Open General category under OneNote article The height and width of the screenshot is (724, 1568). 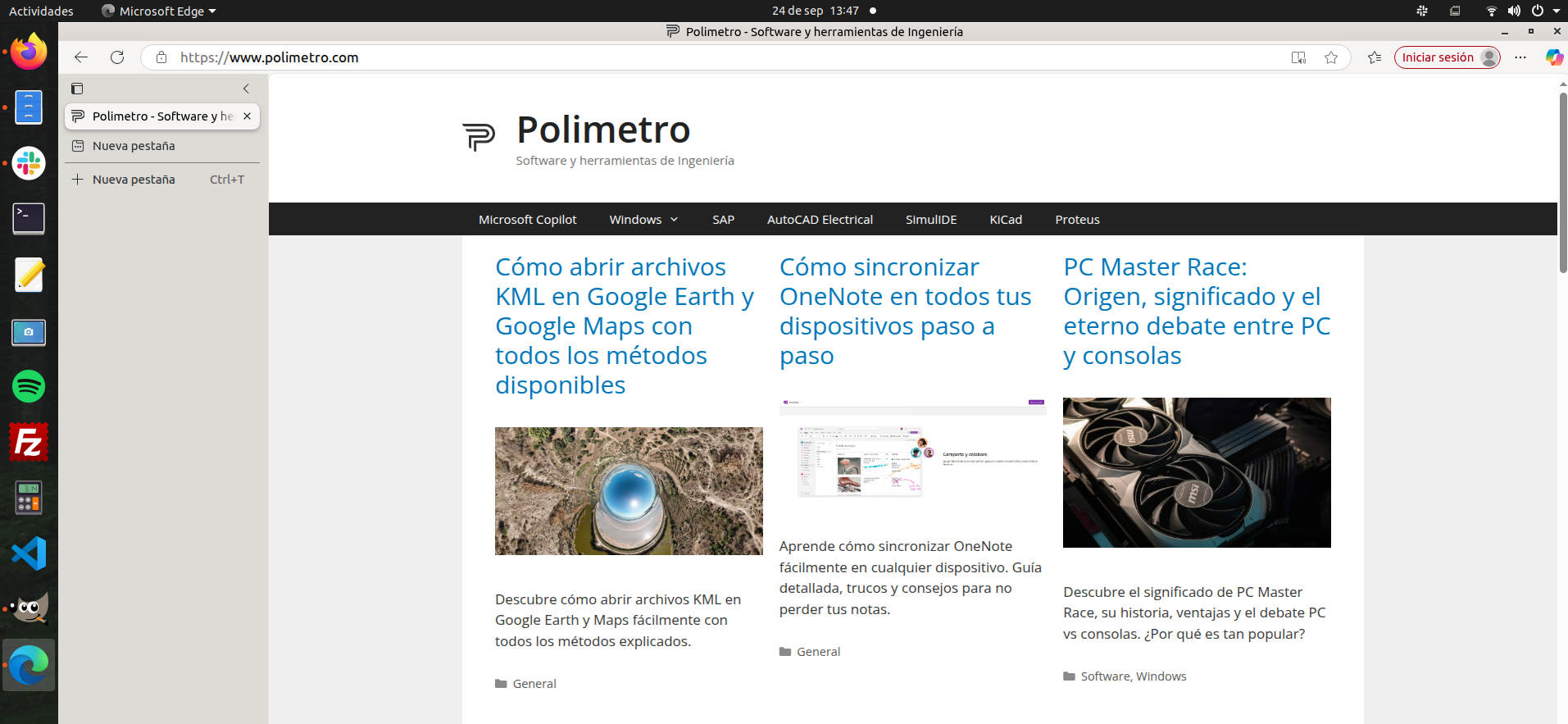click(x=818, y=652)
